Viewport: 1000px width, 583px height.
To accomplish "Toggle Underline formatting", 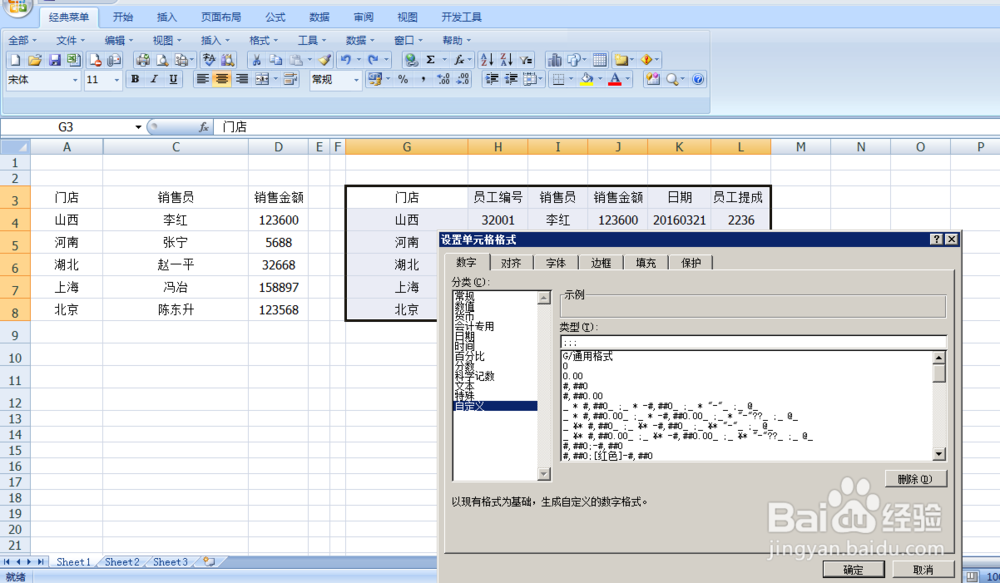I will 173,79.
